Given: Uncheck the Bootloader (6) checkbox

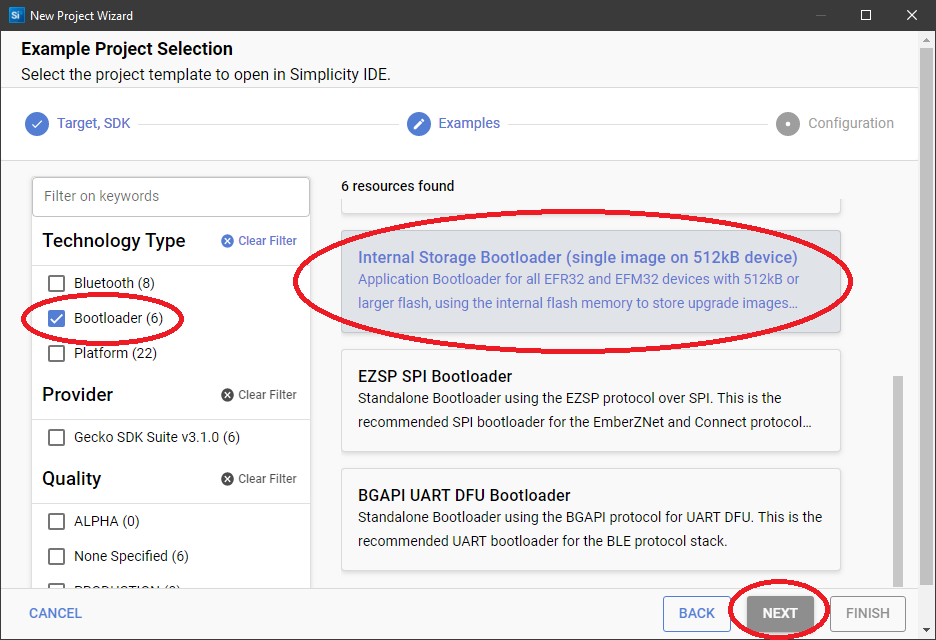Looking at the screenshot, I should pos(57,318).
